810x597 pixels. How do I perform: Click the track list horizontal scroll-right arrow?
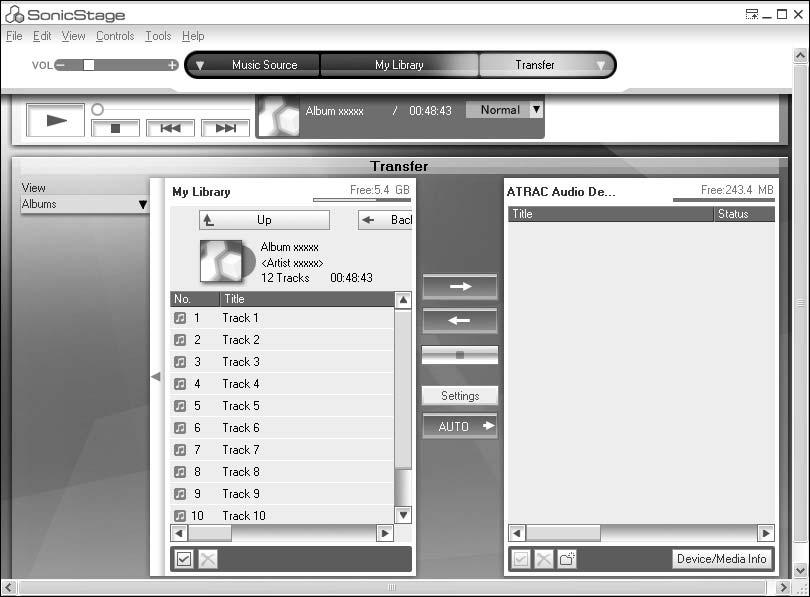(385, 533)
